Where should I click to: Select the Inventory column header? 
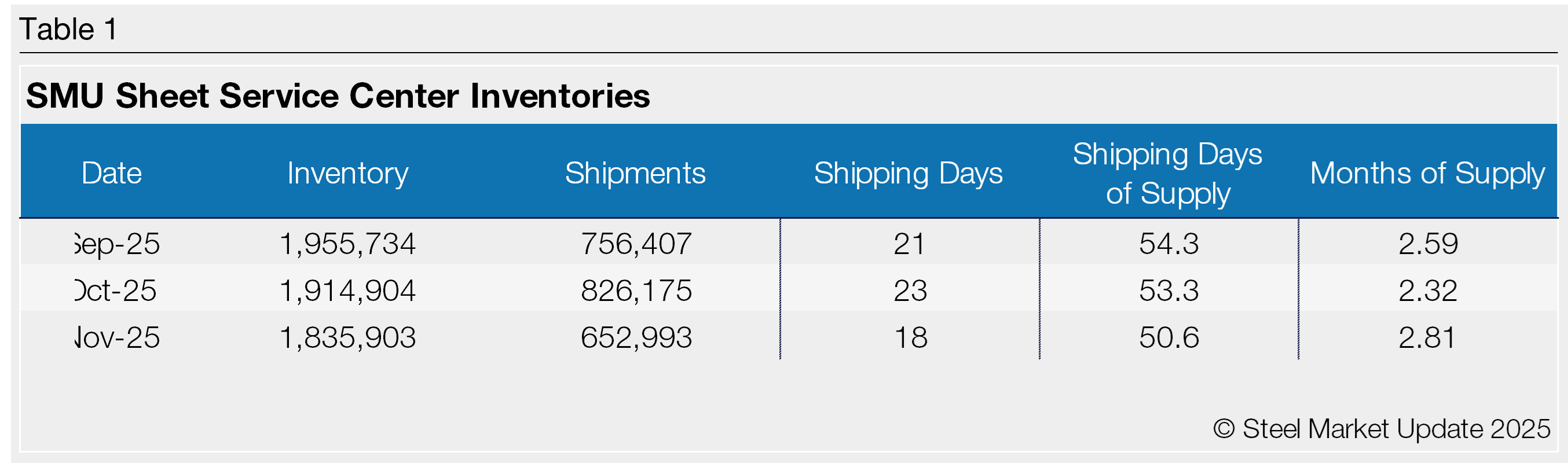(347, 174)
